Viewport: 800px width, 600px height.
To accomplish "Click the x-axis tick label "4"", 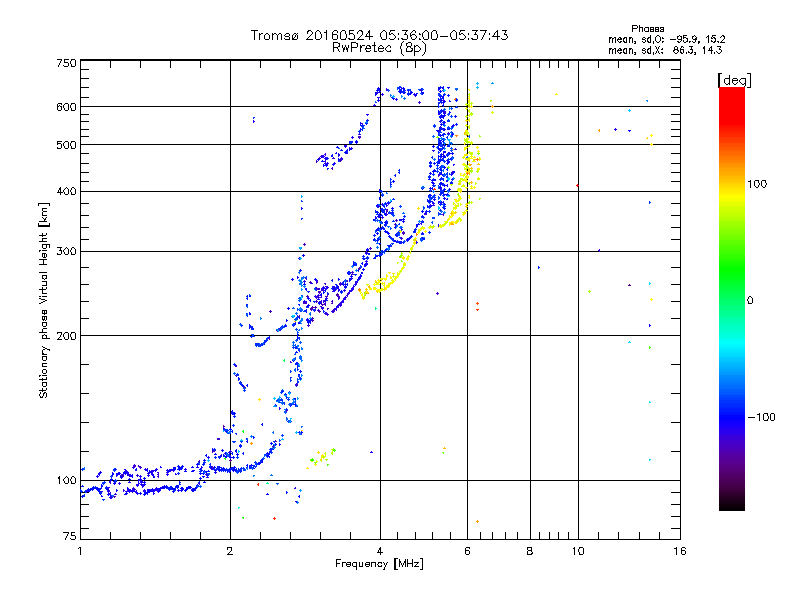I will tap(380, 551).
